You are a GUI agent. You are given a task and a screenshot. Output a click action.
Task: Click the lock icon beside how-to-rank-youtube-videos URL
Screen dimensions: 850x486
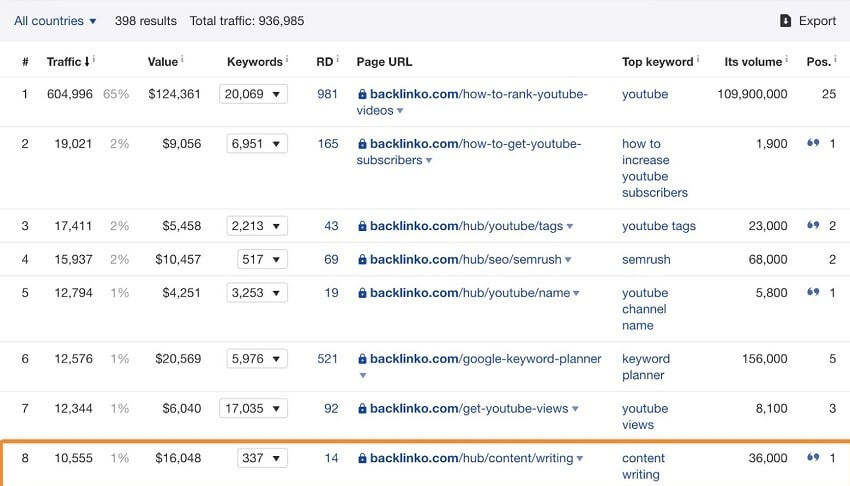362,95
